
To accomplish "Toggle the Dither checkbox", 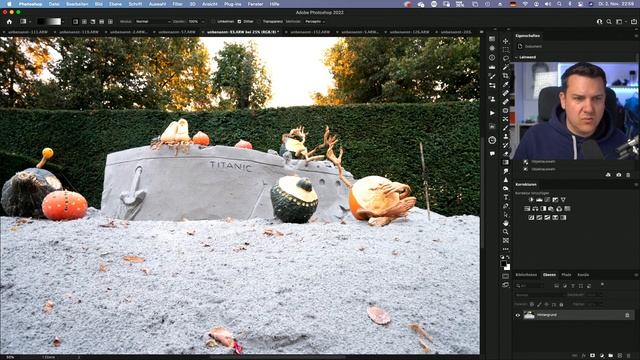I will 239,21.
